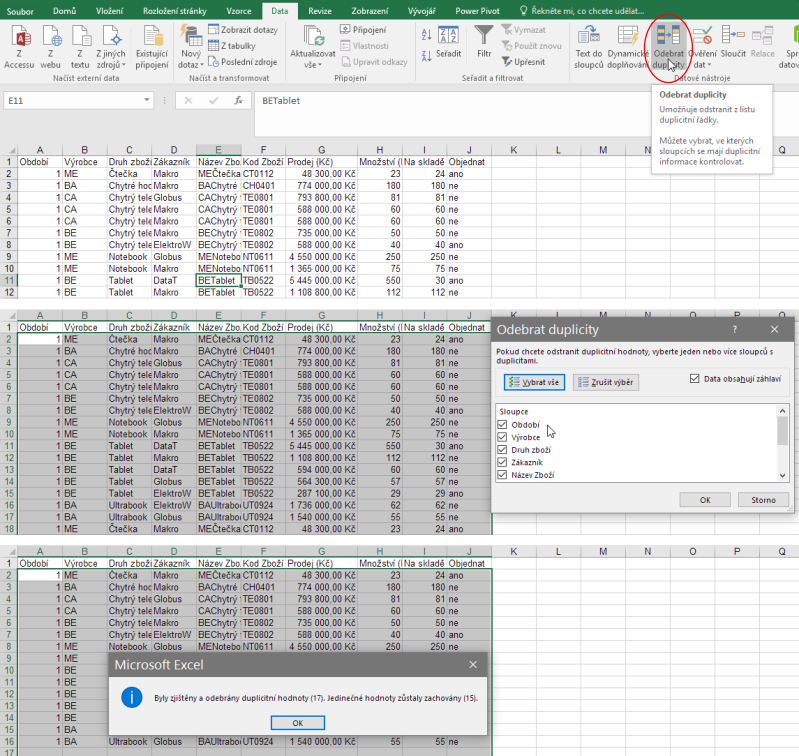
Task: Open Text do sloupců tool
Action: click(589, 47)
